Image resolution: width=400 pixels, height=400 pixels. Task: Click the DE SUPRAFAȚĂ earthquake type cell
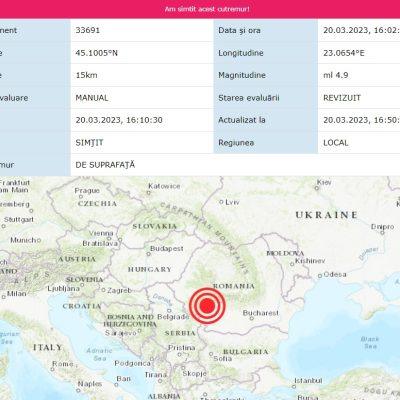click(235, 165)
